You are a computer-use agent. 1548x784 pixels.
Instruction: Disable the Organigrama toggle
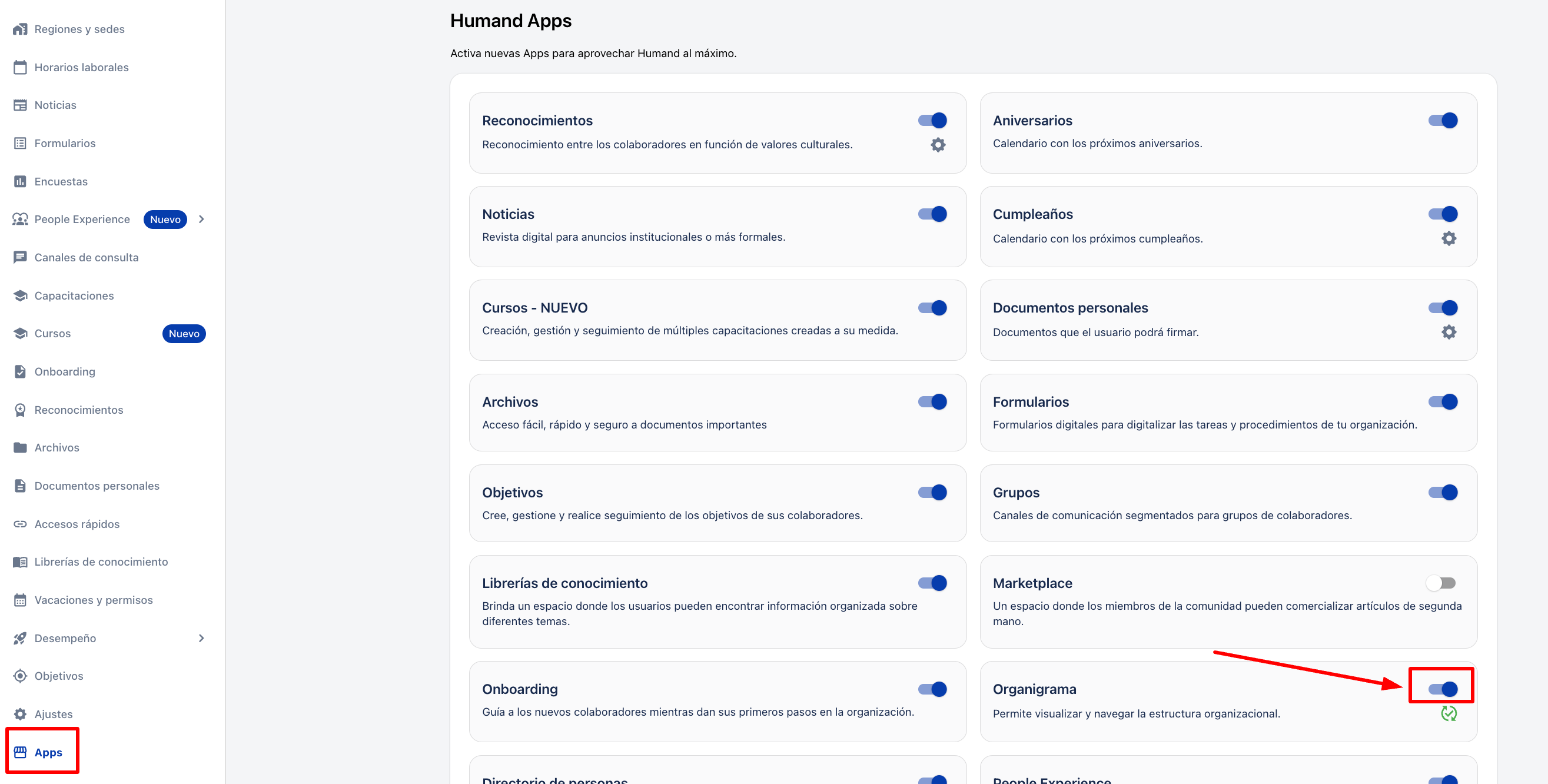pyautogui.click(x=1442, y=689)
